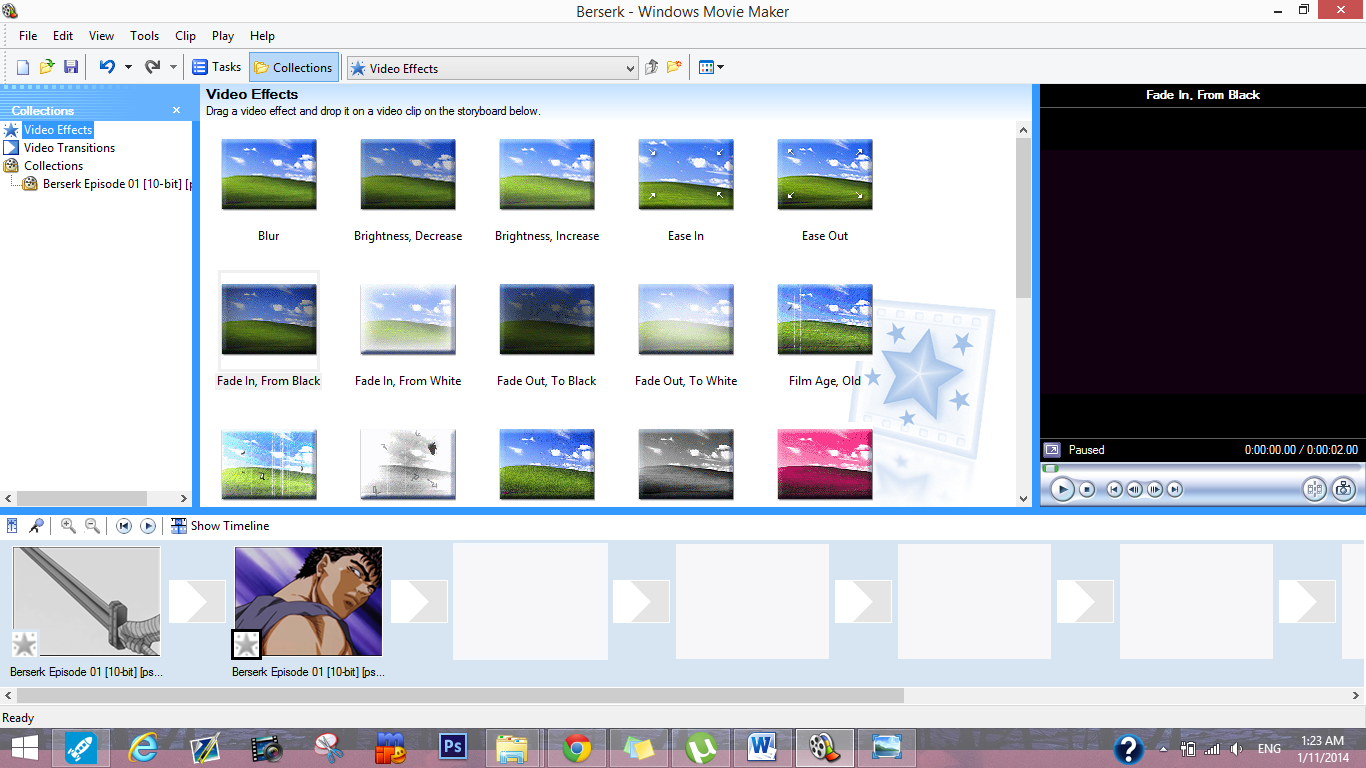Open the File menu
Image resolution: width=1366 pixels, height=768 pixels.
tap(28, 35)
